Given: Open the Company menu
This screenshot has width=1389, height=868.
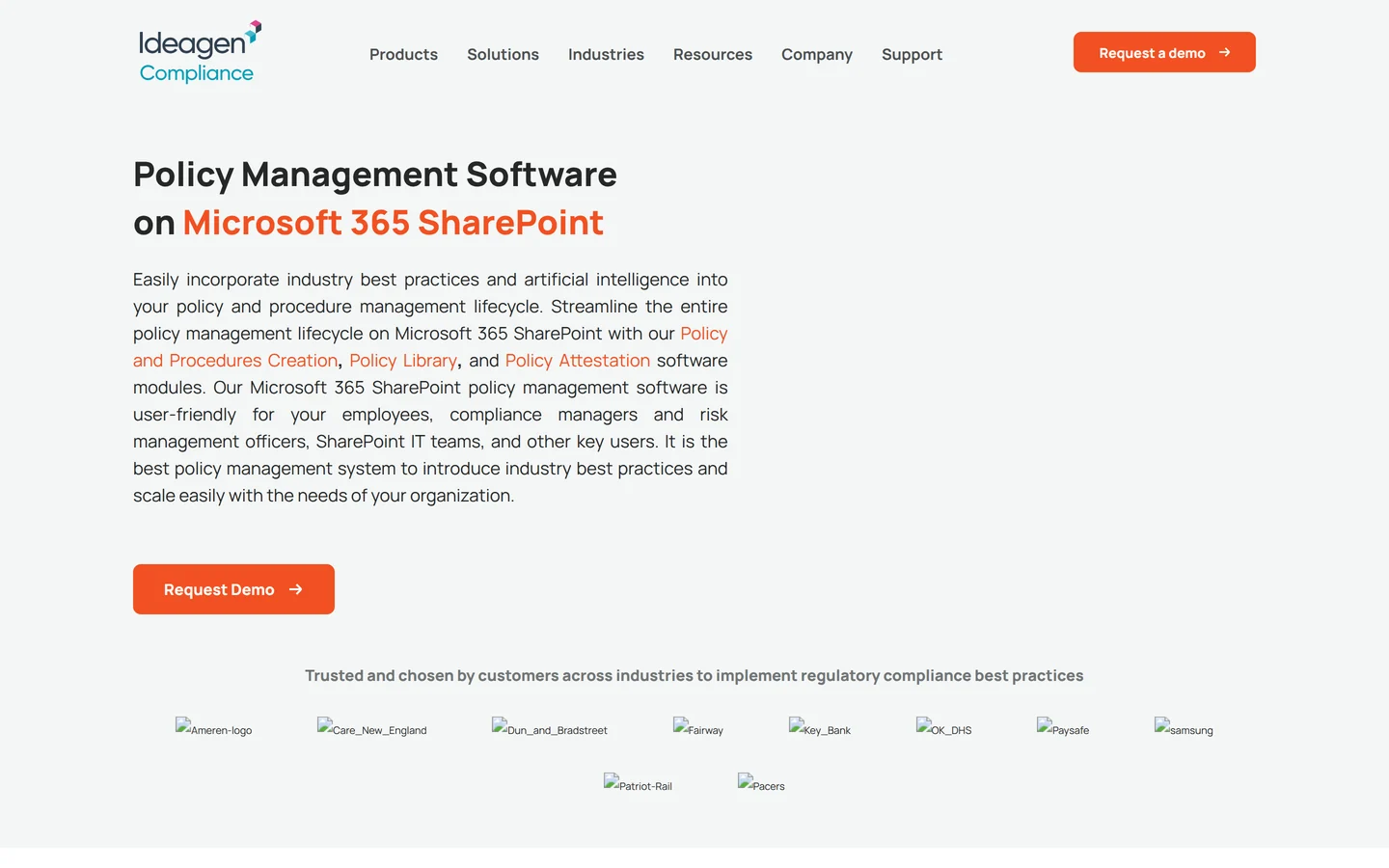Looking at the screenshot, I should [x=817, y=54].
